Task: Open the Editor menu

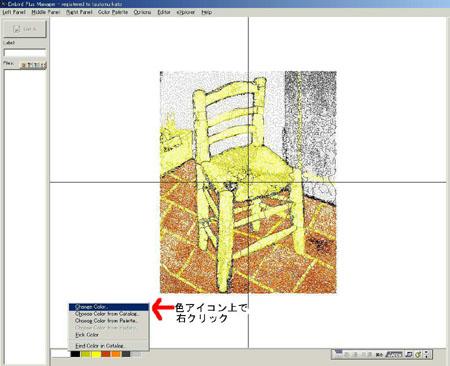Action: [x=164, y=12]
